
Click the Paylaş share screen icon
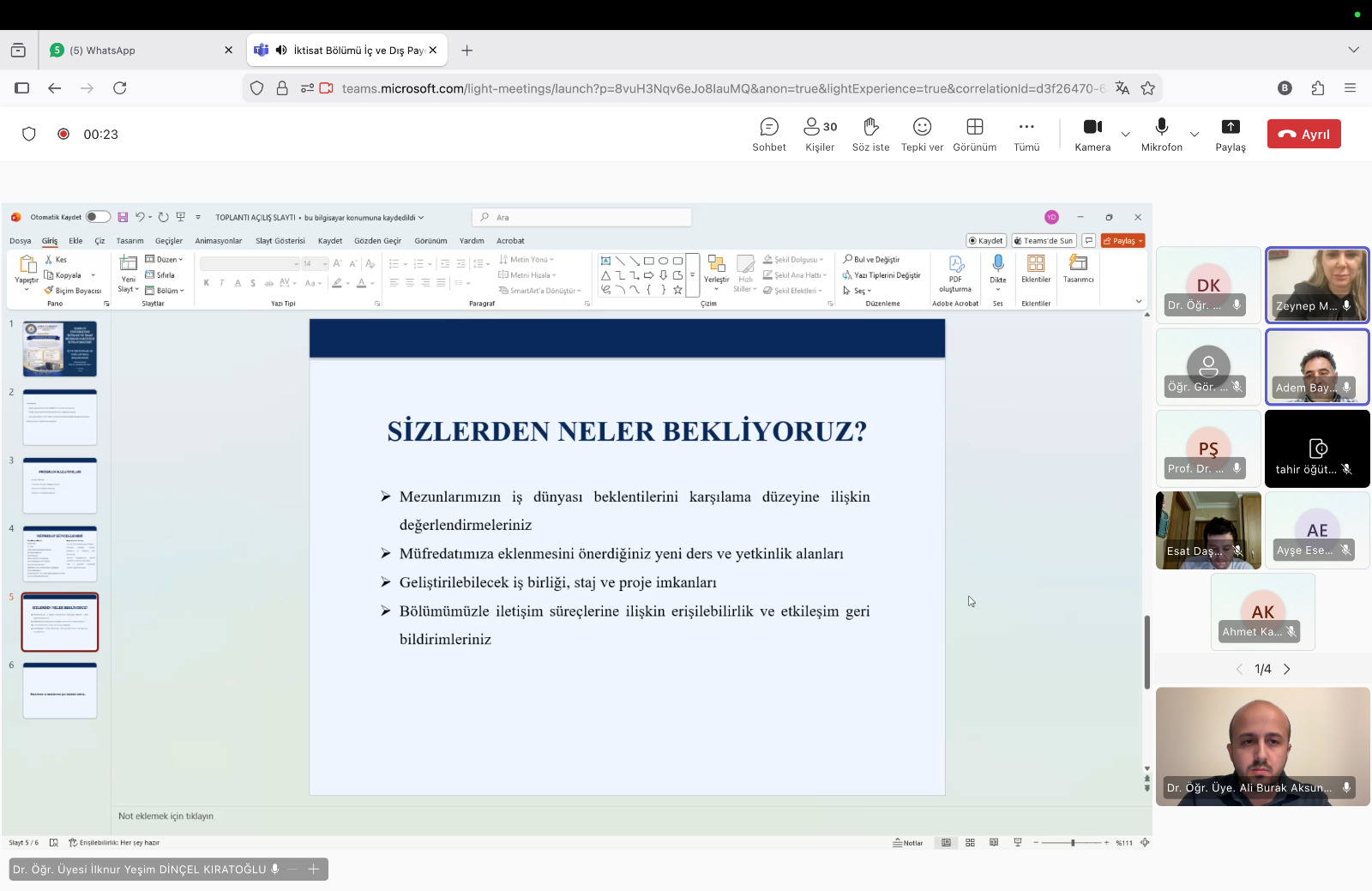pyautogui.click(x=1230, y=127)
